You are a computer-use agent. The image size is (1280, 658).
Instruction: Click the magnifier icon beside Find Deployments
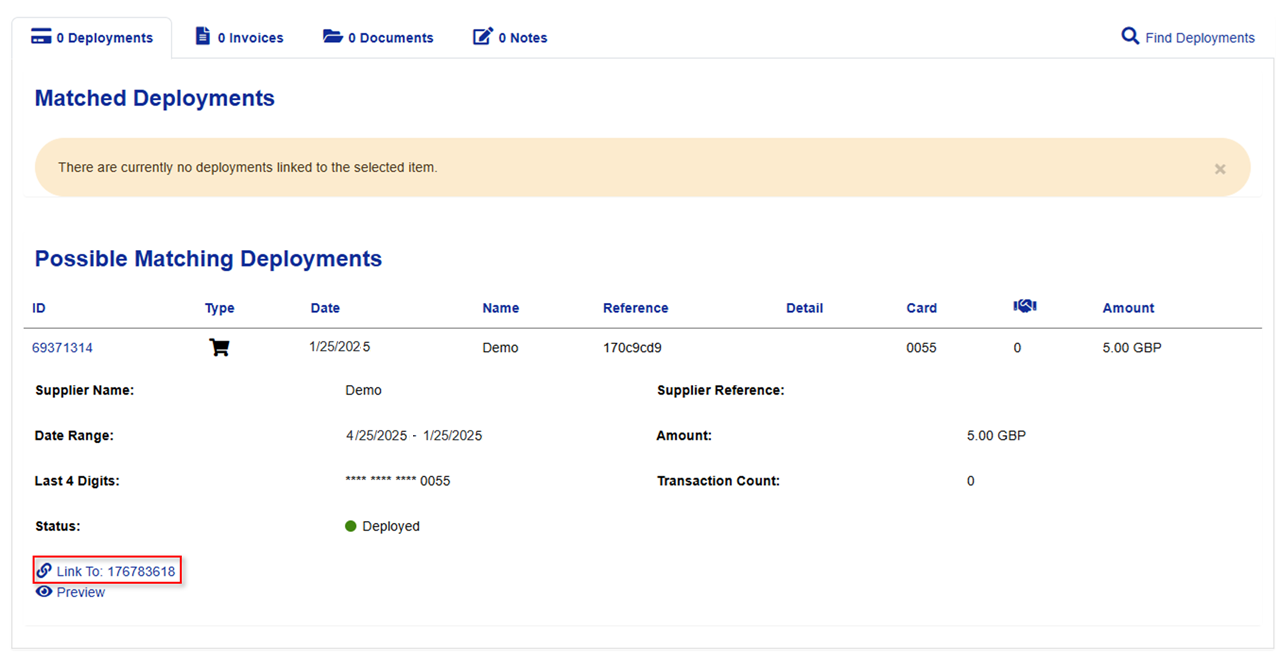click(x=1130, y=36)
